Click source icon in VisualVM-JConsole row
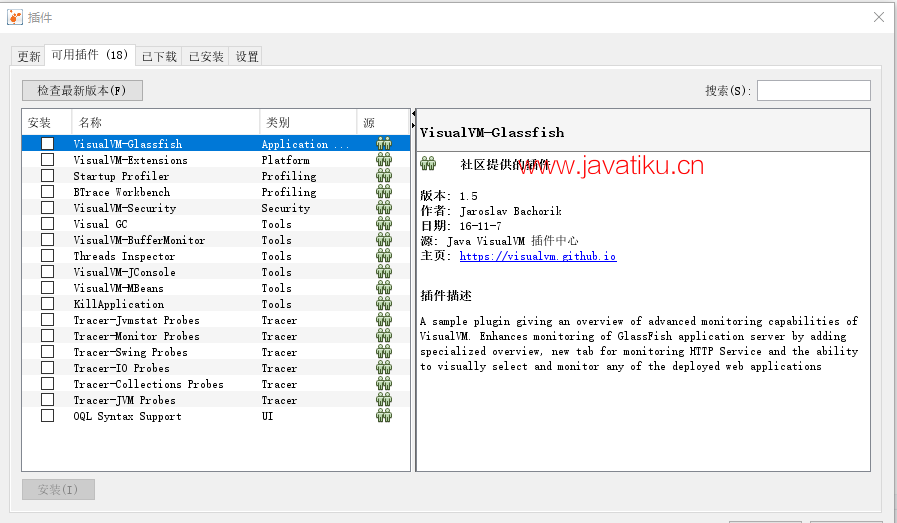The image size is (897, 523). [384, 272]
